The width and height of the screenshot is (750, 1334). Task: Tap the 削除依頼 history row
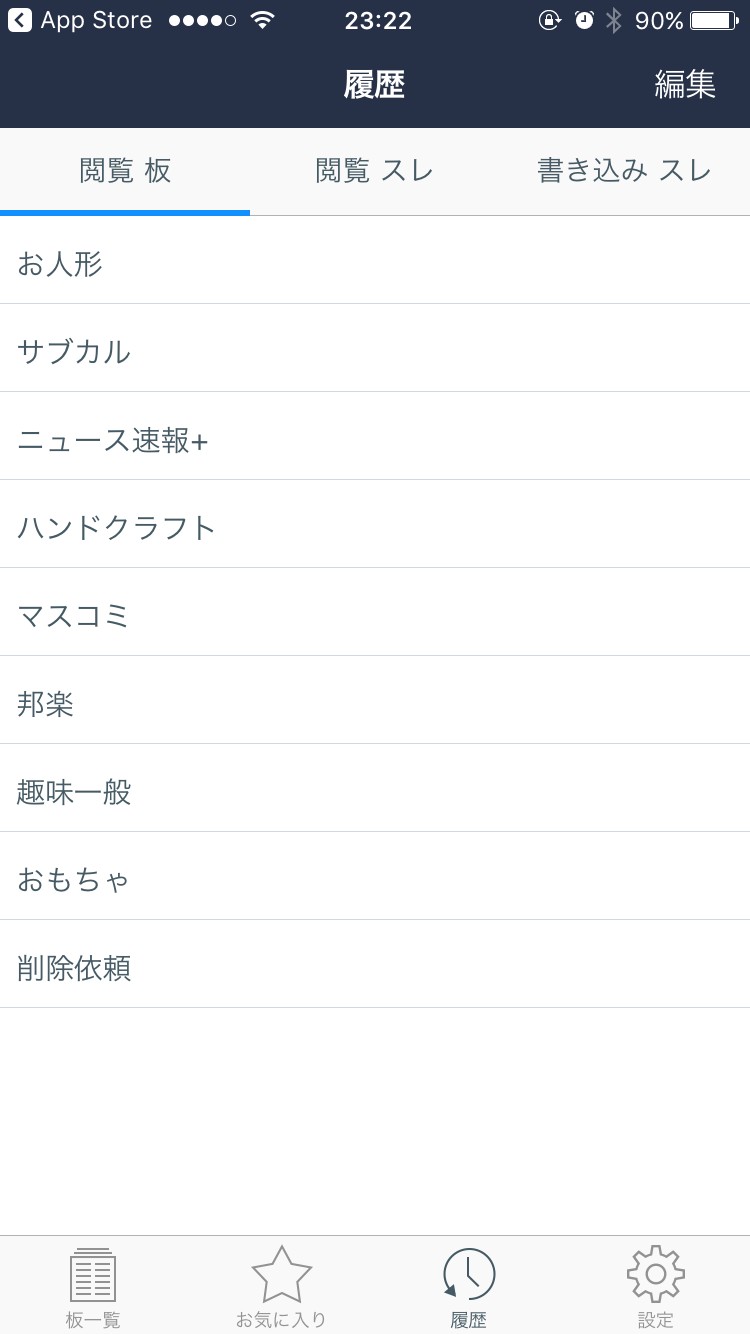[375, 968]
